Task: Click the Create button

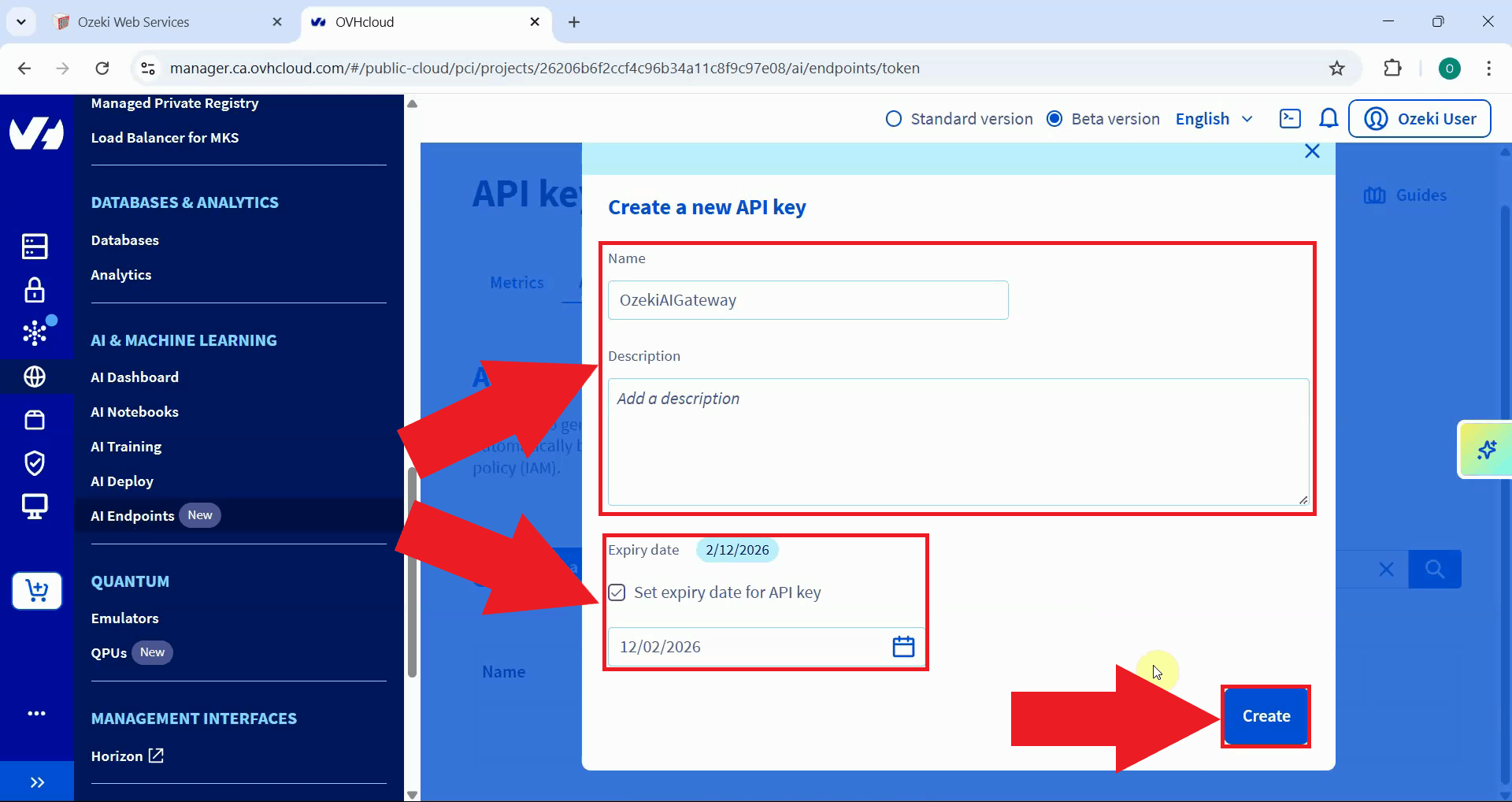Action: click(x=1265, y=716)
